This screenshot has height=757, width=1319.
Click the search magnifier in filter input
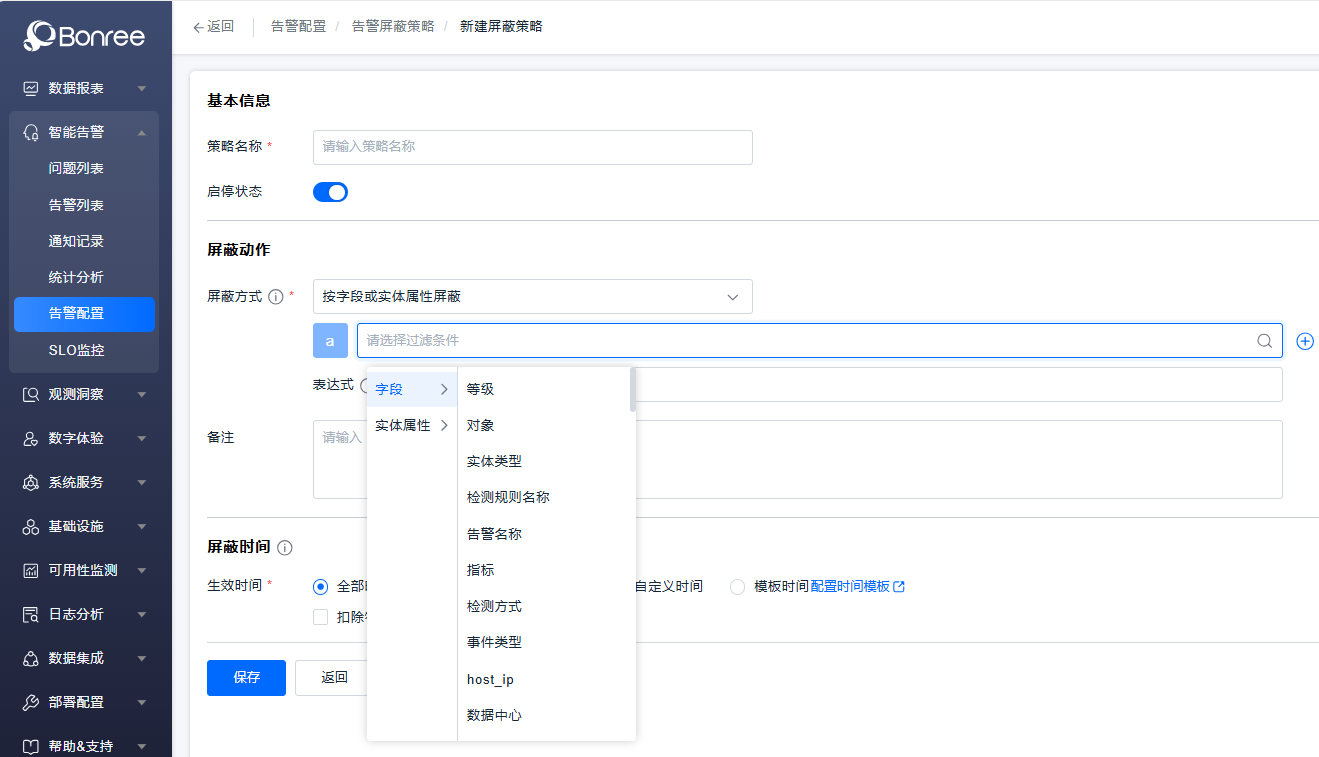[1263, 340]
